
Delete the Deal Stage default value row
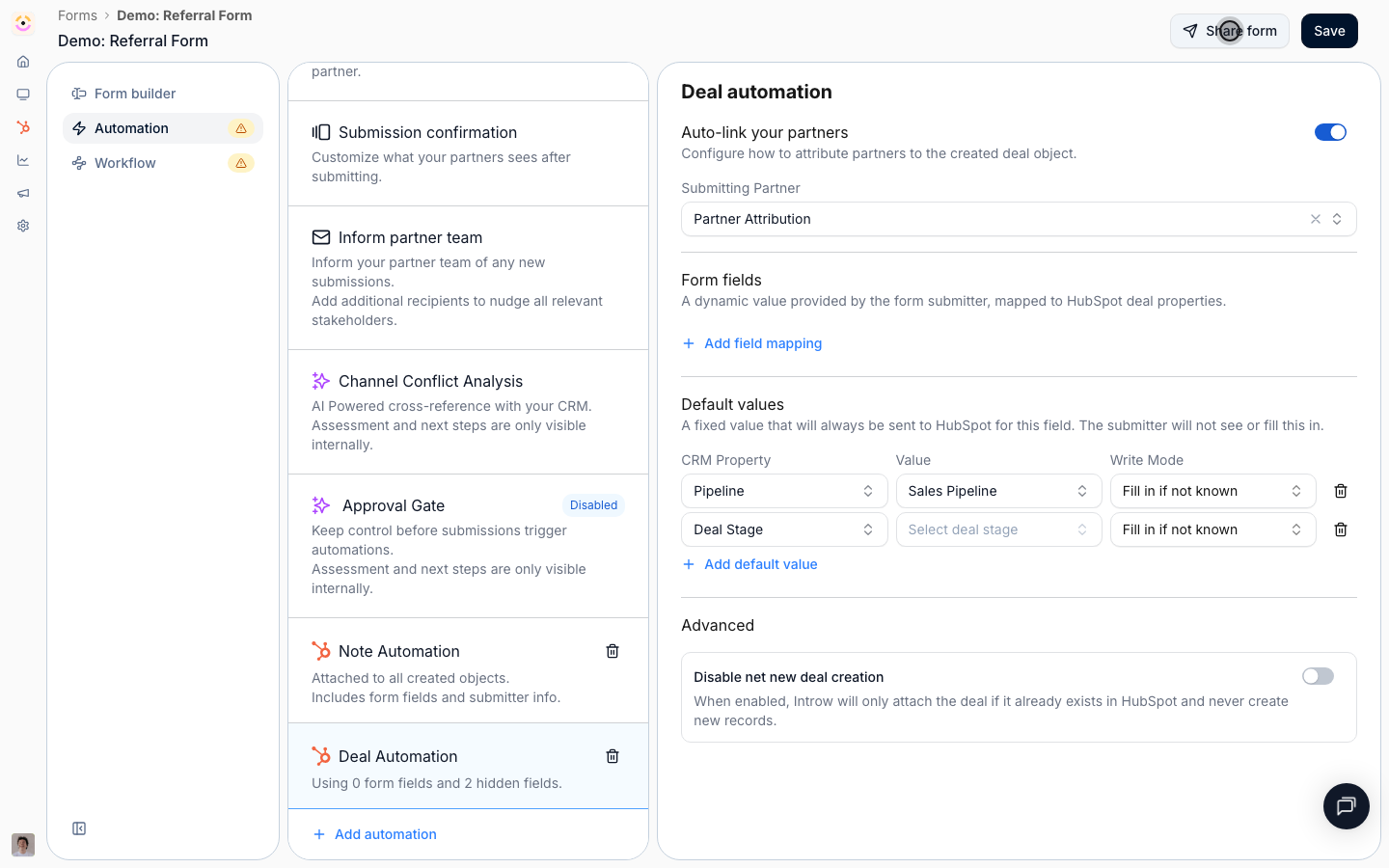(x=1341, y=529)
